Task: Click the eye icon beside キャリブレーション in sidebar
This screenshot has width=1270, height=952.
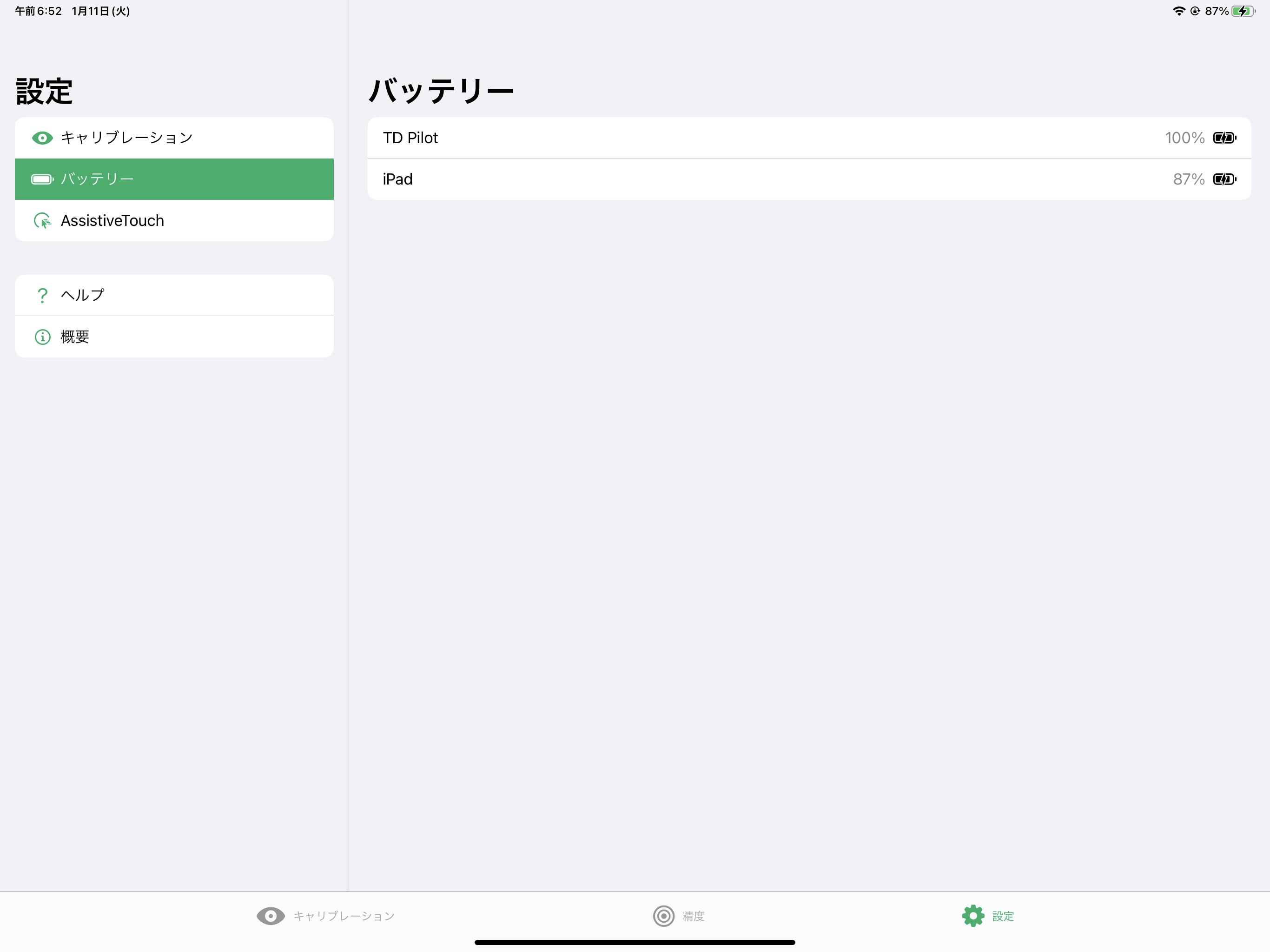Action: [x=42, y=138]
